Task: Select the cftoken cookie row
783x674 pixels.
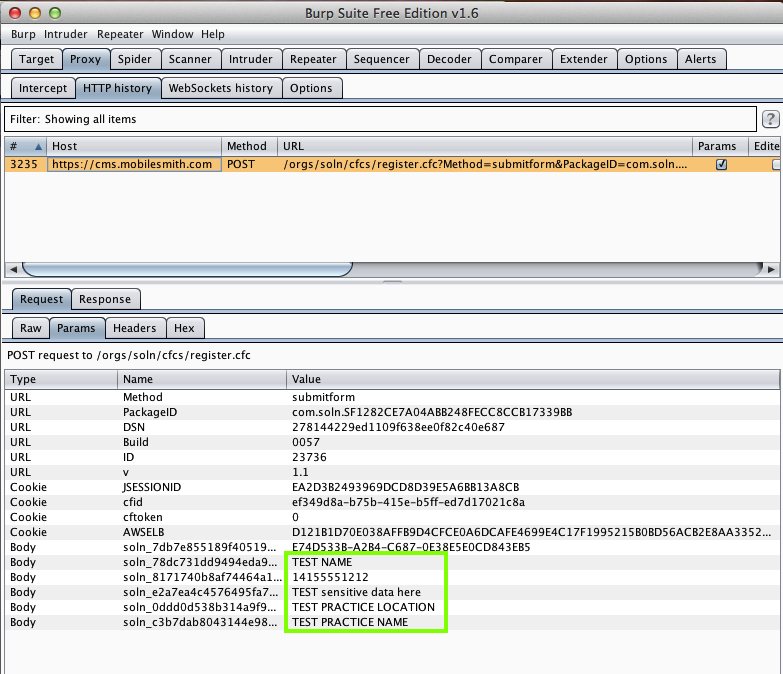Action: pos(392,517)
